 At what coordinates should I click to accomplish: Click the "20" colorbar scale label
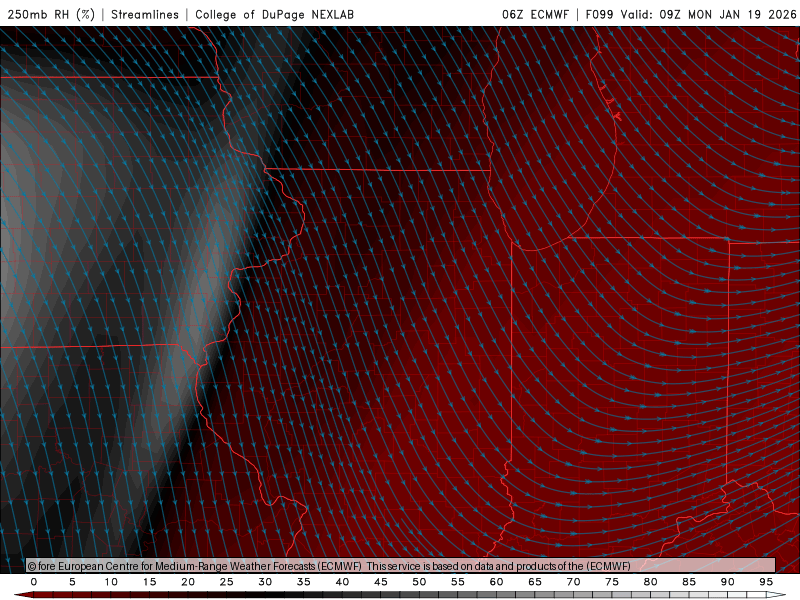(188, 582)
